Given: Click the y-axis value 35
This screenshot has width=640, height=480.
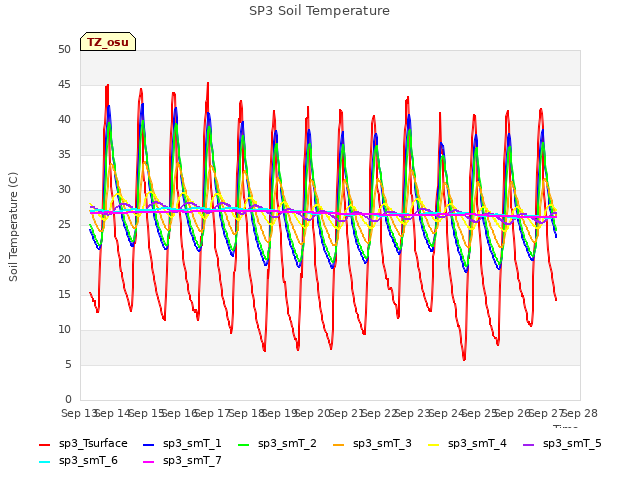Looking at the screenshot, I should (x=64, y=154).
